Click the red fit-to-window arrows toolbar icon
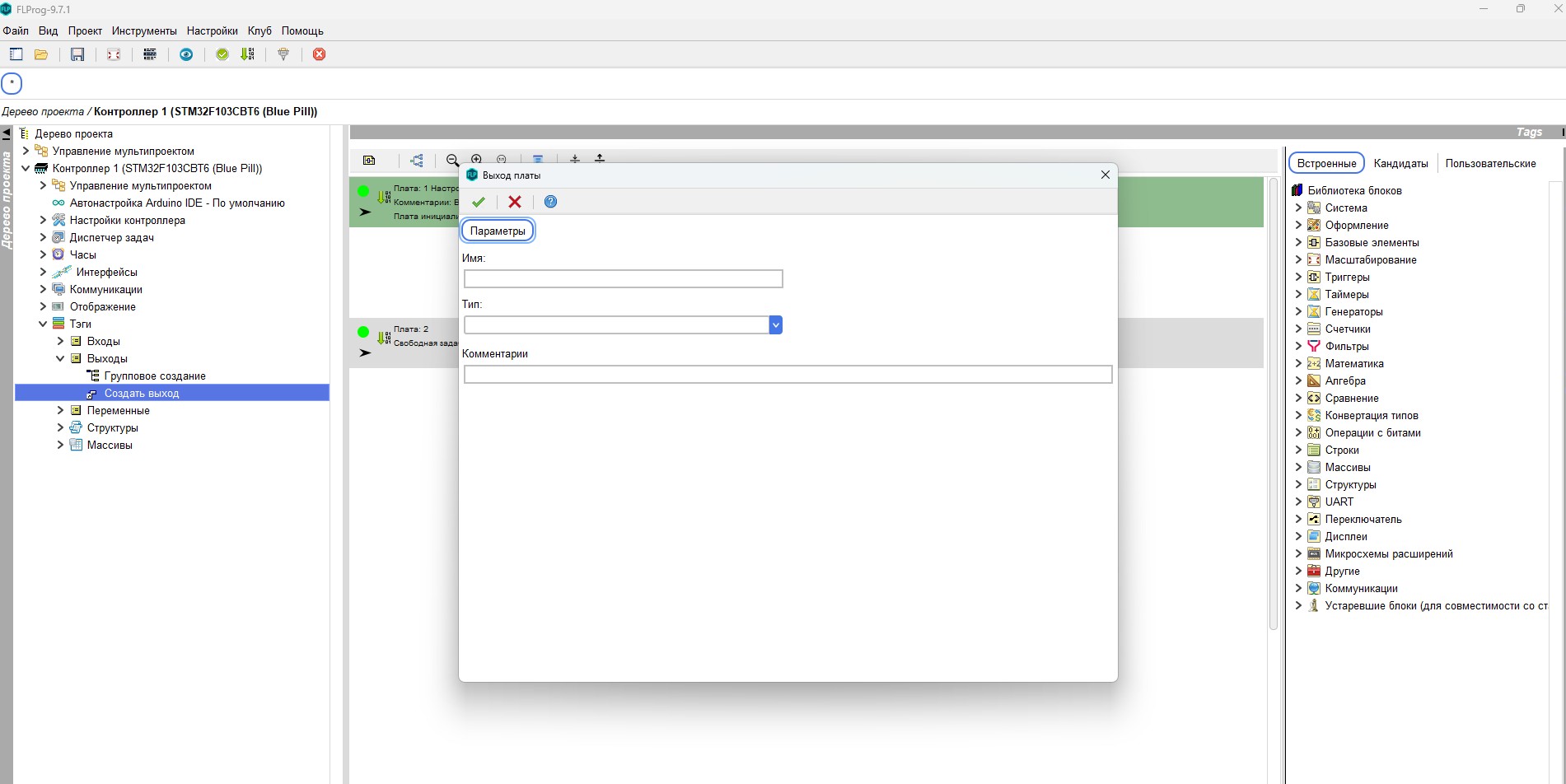The height and width of the screenshot is (784, 1566). [x=114, y=54]
